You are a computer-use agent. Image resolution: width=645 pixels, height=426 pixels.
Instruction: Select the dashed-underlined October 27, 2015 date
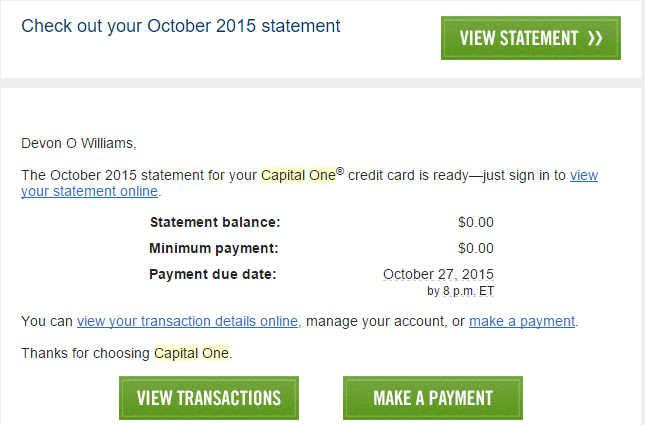pyautogui.click(x=438, y=274)
